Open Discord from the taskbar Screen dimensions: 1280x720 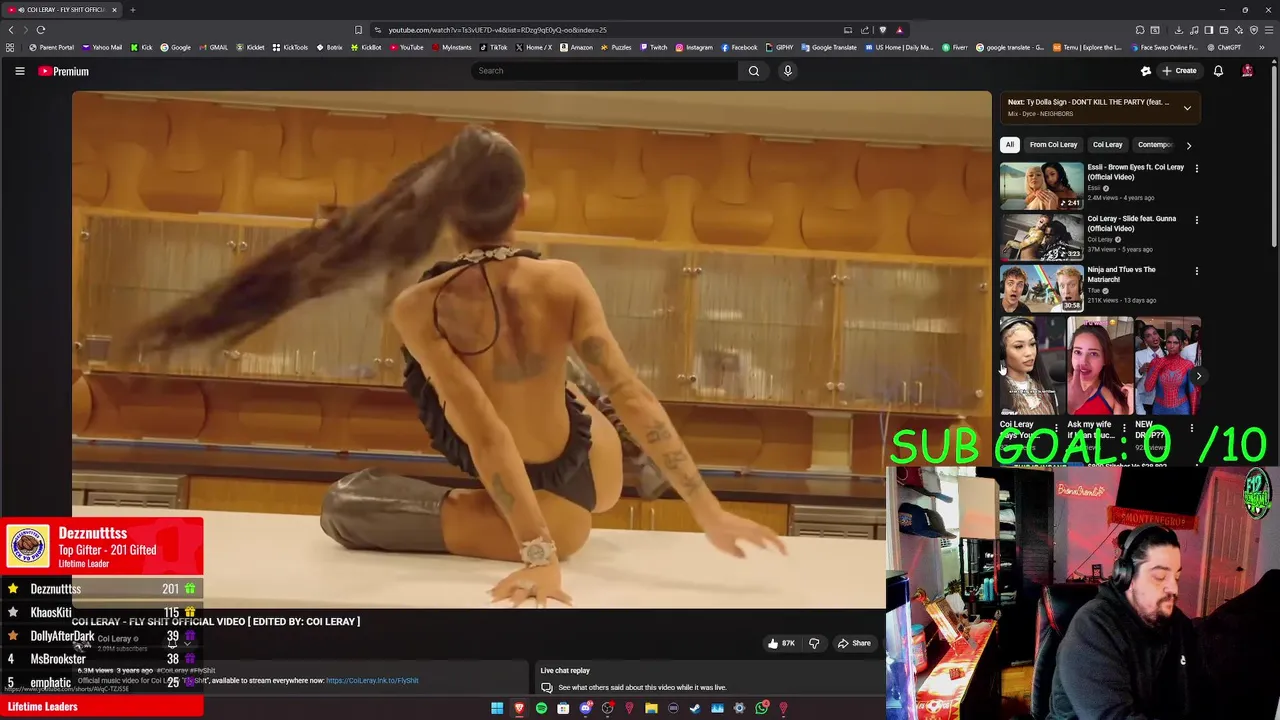click(585, 708)
